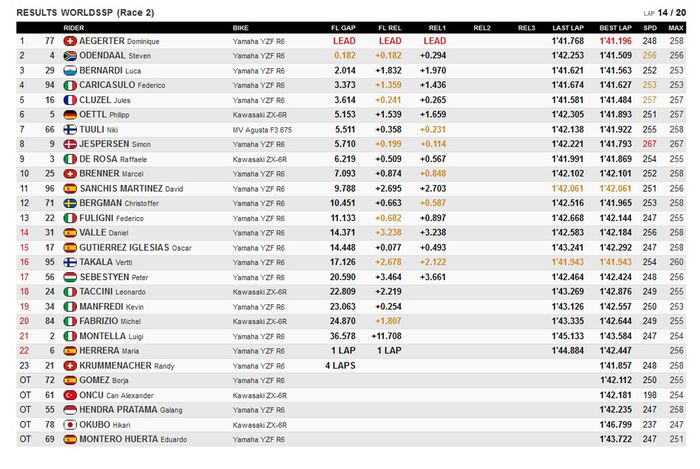Select rider name ODENDAAL Steven
This screenshot has width=700, height=469.
115,56
